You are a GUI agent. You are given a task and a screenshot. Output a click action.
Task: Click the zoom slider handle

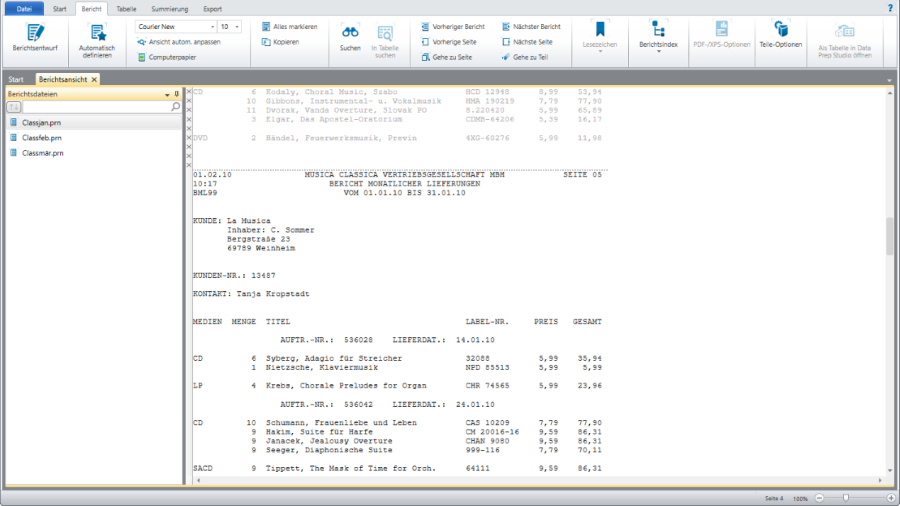click(846, 497)
